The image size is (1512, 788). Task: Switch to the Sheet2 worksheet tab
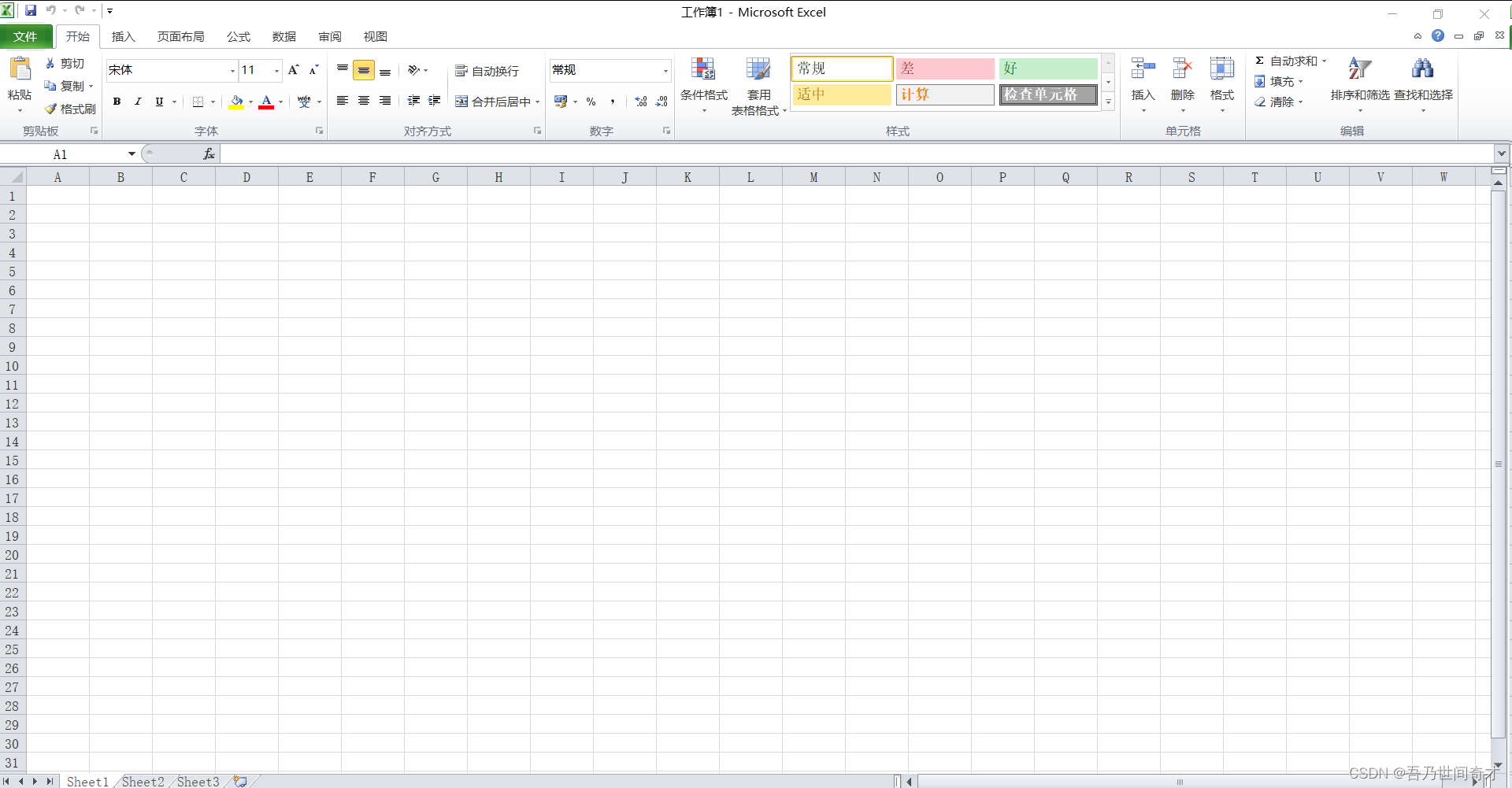pos(143,781)
